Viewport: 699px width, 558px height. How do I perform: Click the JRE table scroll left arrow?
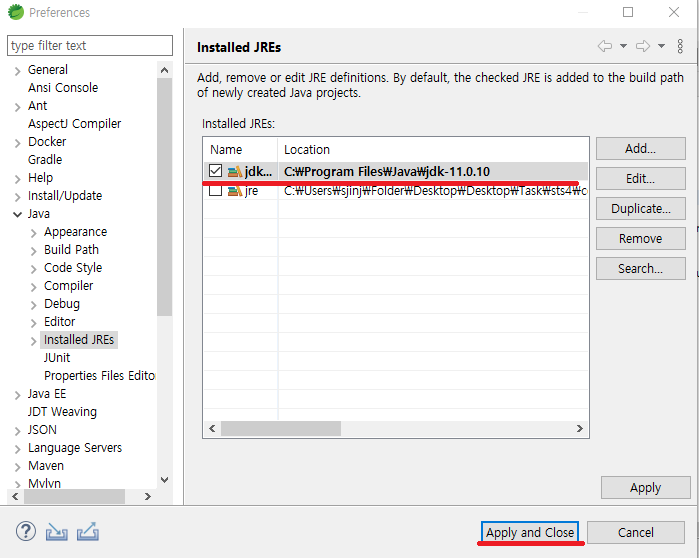[212, 429]
